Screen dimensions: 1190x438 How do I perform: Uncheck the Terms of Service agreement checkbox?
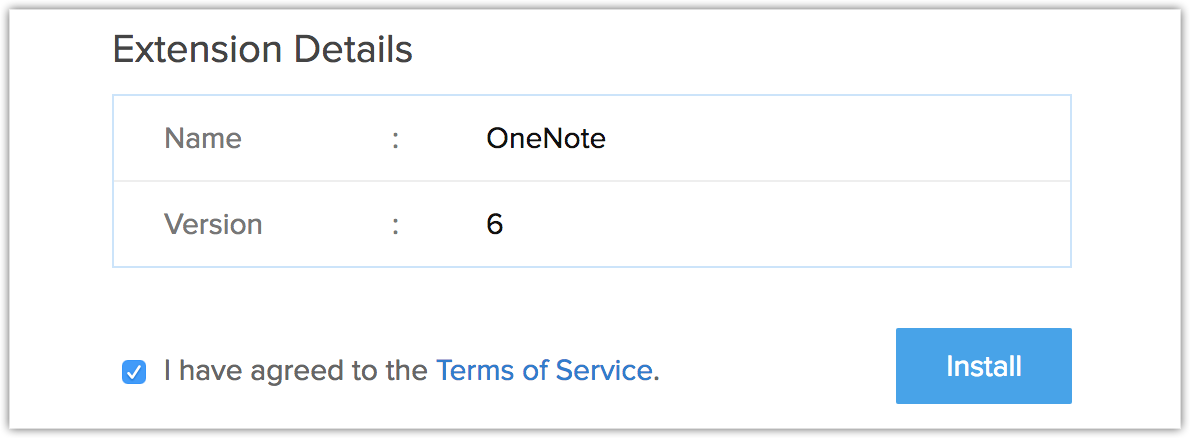tap(133, 372)
